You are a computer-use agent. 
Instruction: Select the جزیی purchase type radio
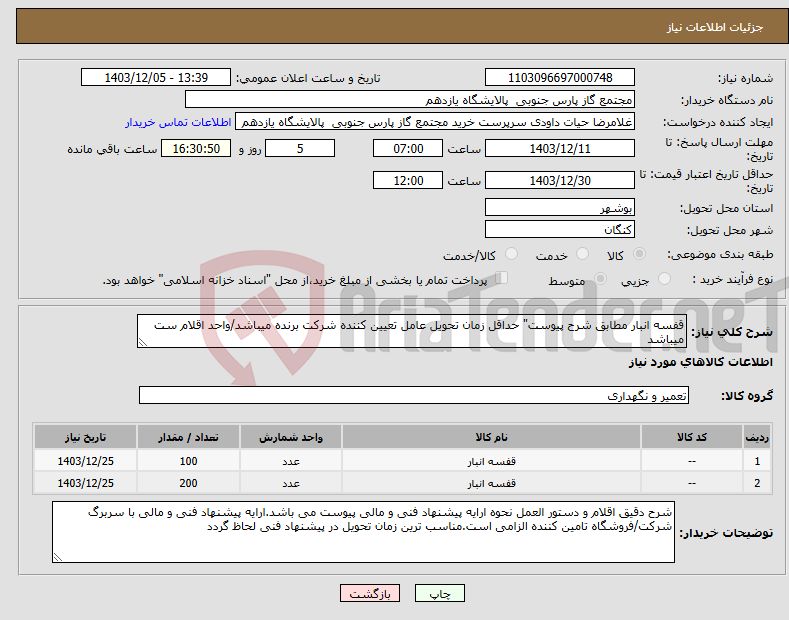(x=664, y=279)
